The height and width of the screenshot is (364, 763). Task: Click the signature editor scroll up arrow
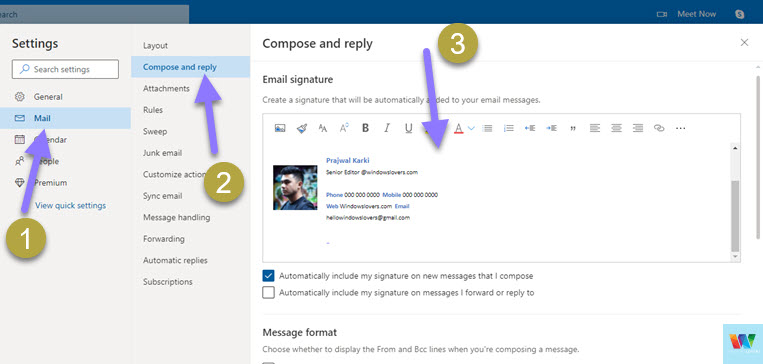[x=735, y=148]
